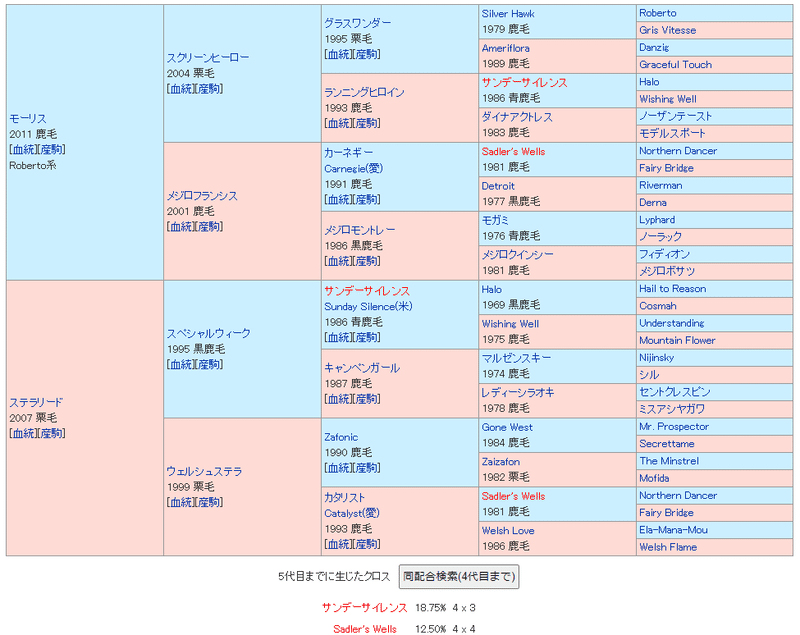
Task: Open メジロモントレー horse page
Action: [x=360, y=230]
